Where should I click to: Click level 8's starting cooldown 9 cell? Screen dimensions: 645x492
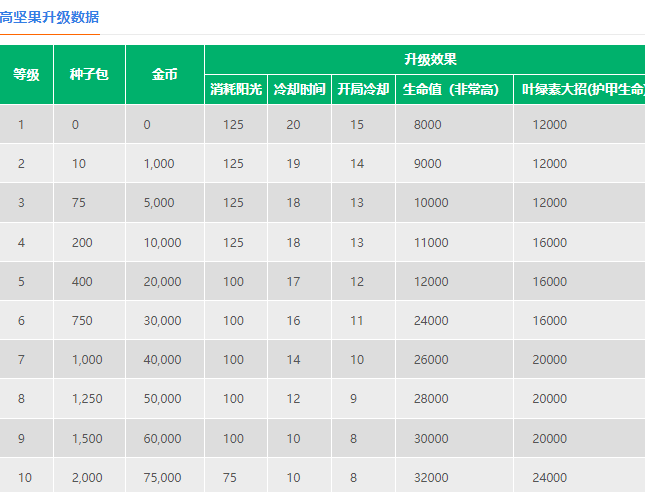click(363, 399)
